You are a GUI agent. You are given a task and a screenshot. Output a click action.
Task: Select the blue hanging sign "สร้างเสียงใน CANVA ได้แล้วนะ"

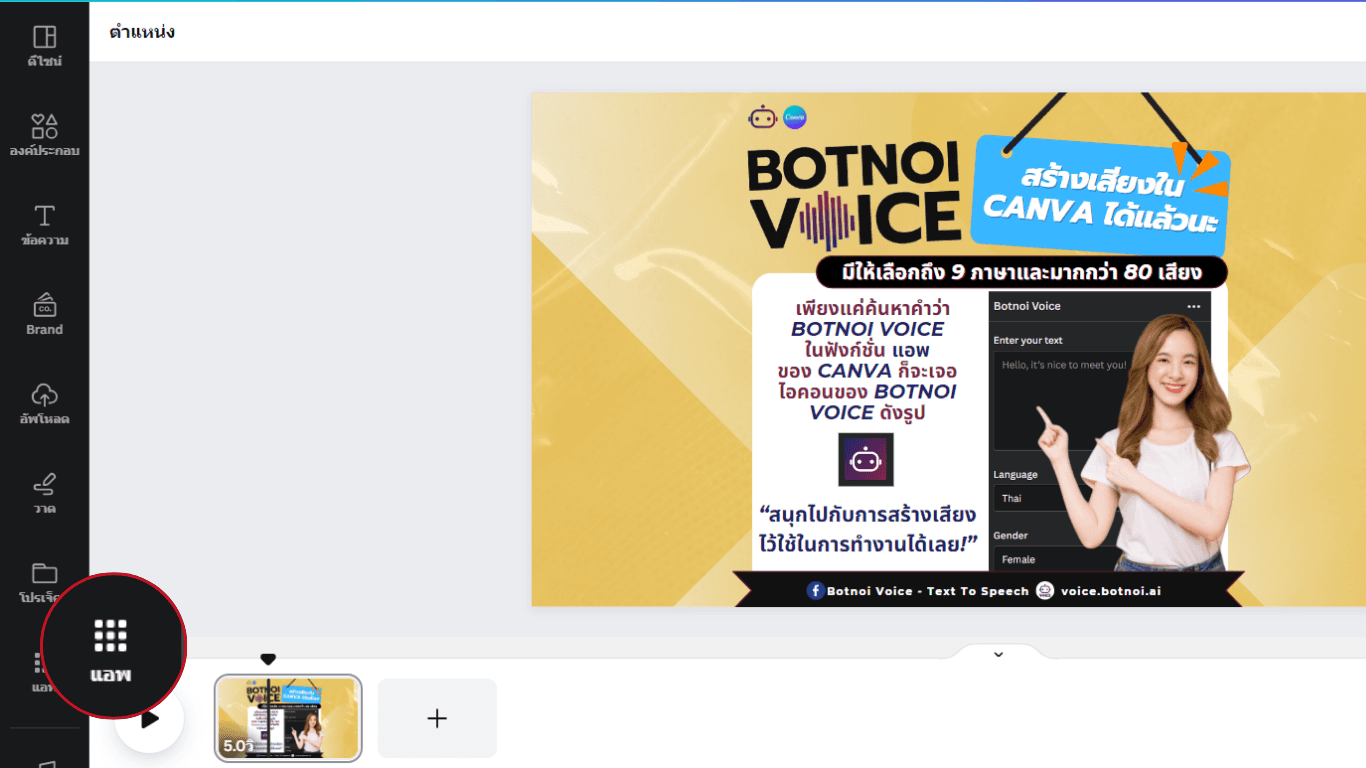click(x=1100, y=198)
